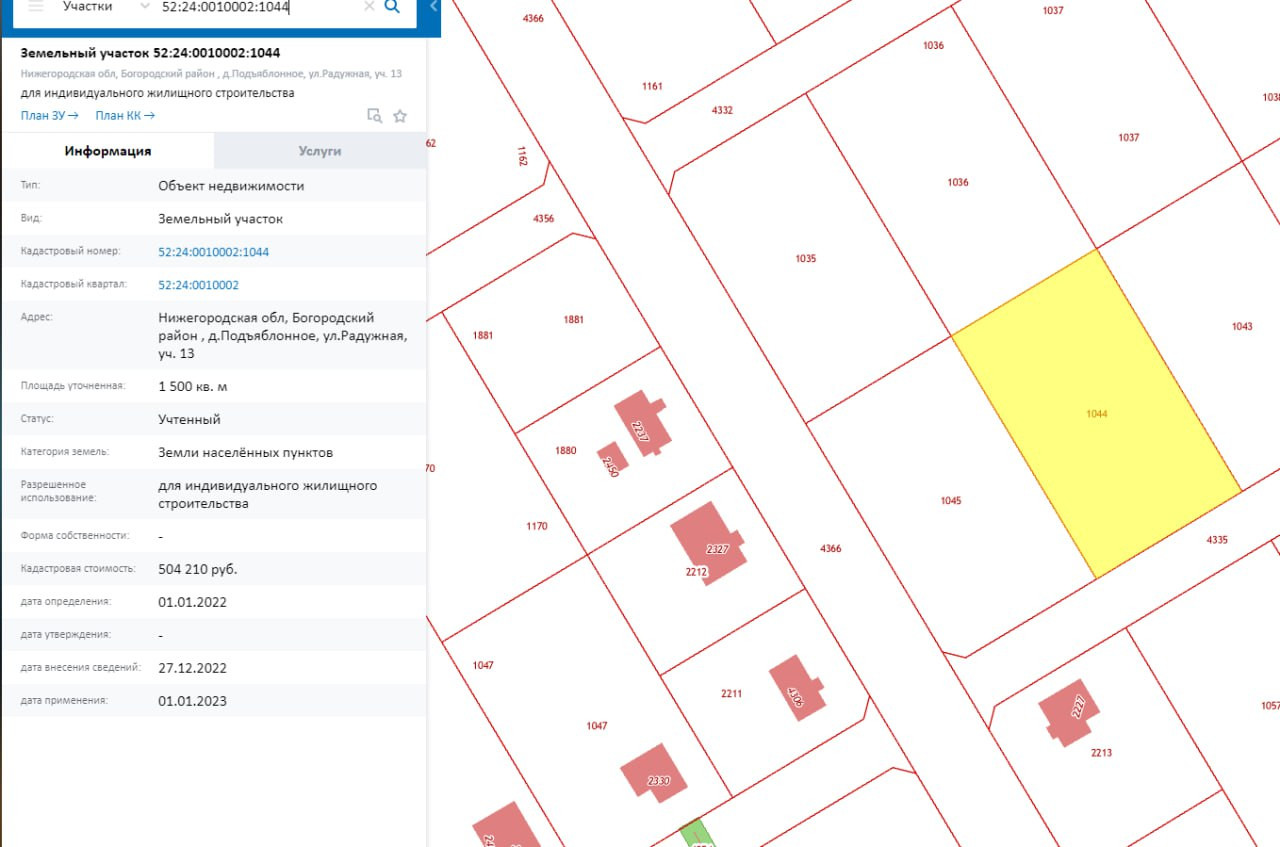The height and width of the screenshot is (847, 1280).
Task: Click parcel label 2213 on the map
Action: point(1101,753)
